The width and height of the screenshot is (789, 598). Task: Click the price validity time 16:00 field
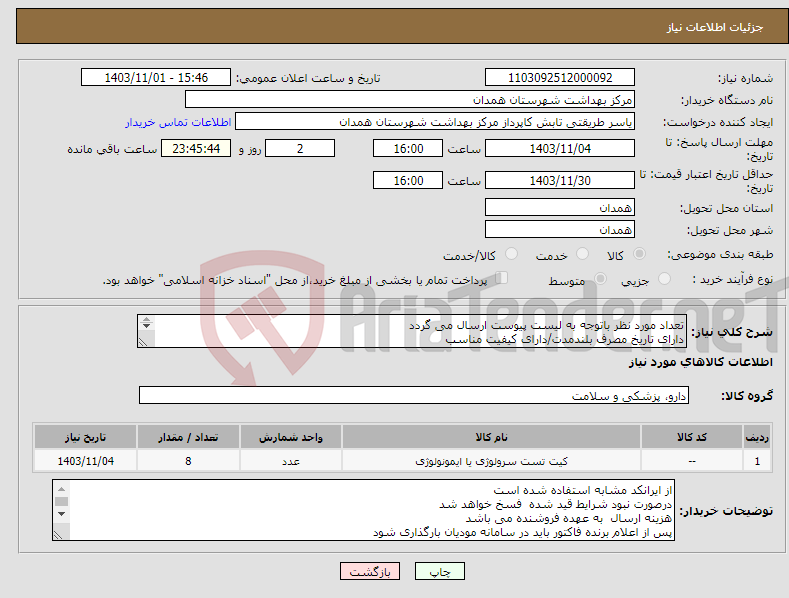pos(408,180)
